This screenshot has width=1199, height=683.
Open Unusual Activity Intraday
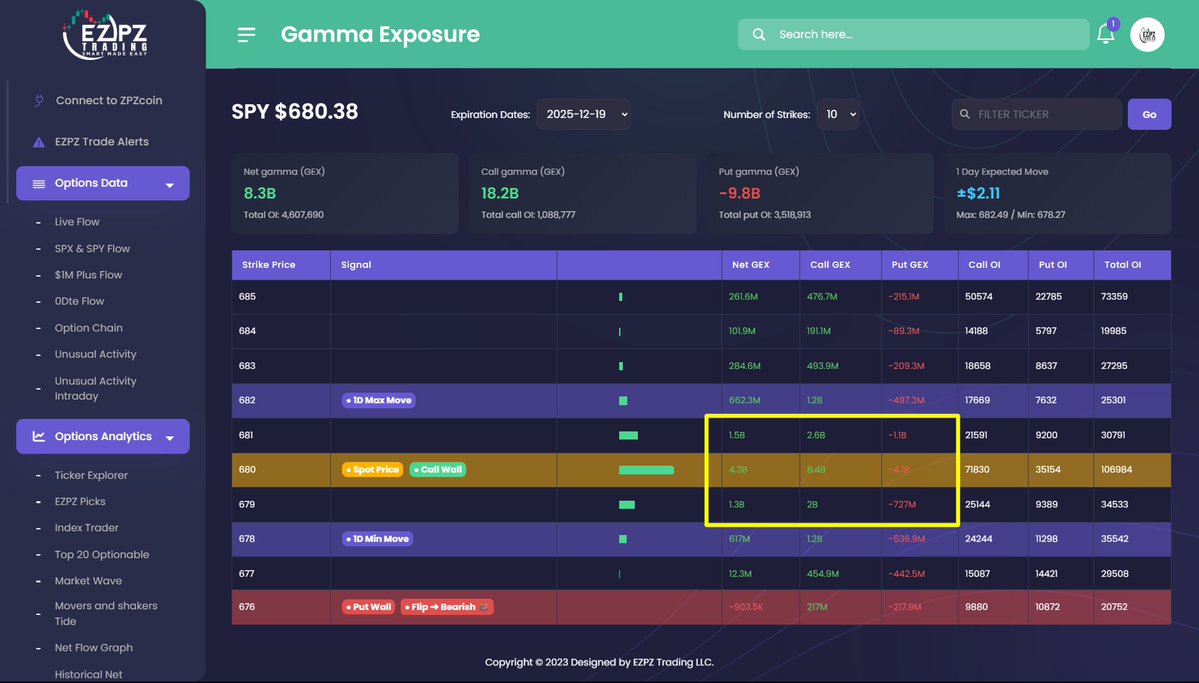click(95, 389)
